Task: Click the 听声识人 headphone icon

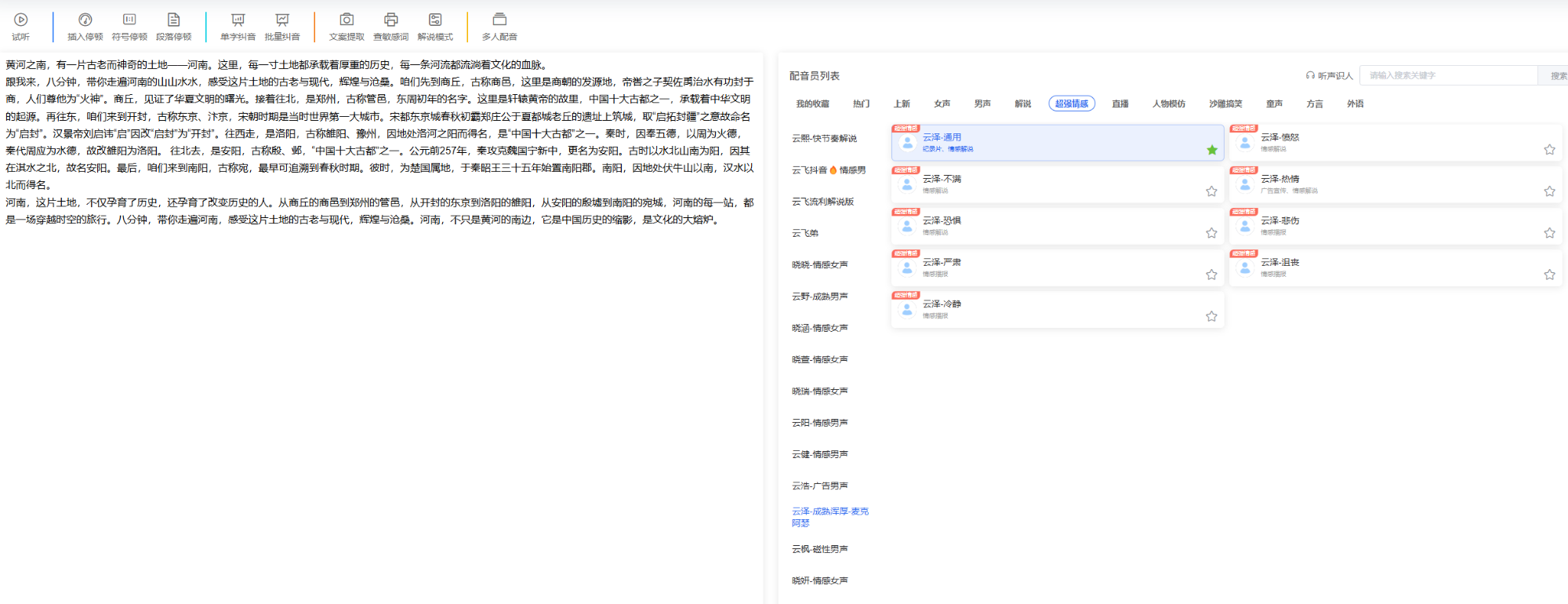Action: point(1310,75)
